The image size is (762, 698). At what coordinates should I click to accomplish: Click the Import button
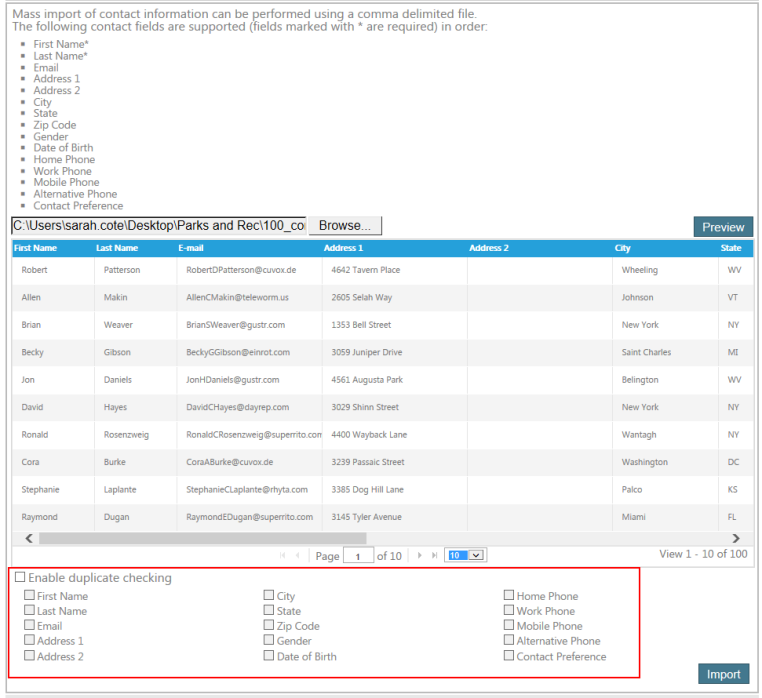click(x=723, y=674)
